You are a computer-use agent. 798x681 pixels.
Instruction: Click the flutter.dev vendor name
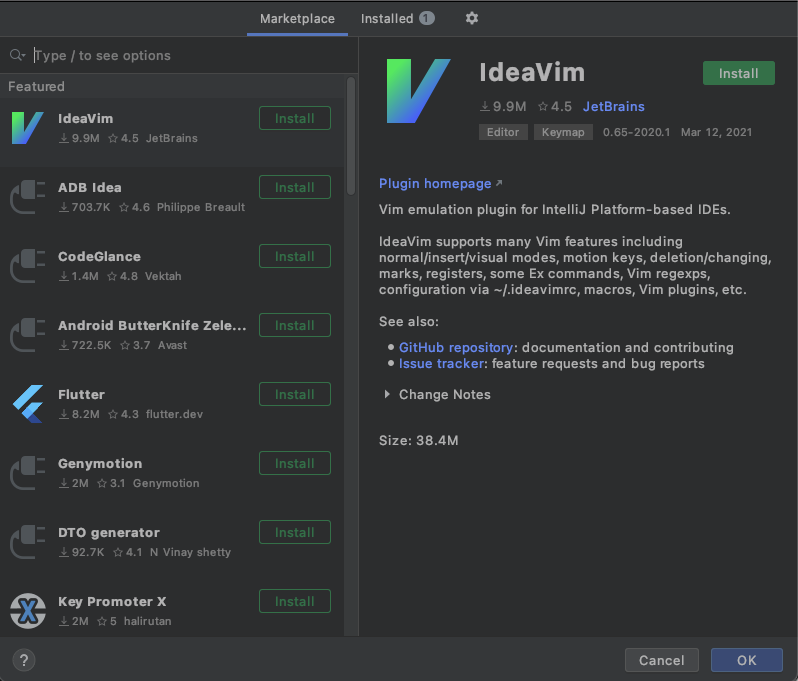pos(174,414)
